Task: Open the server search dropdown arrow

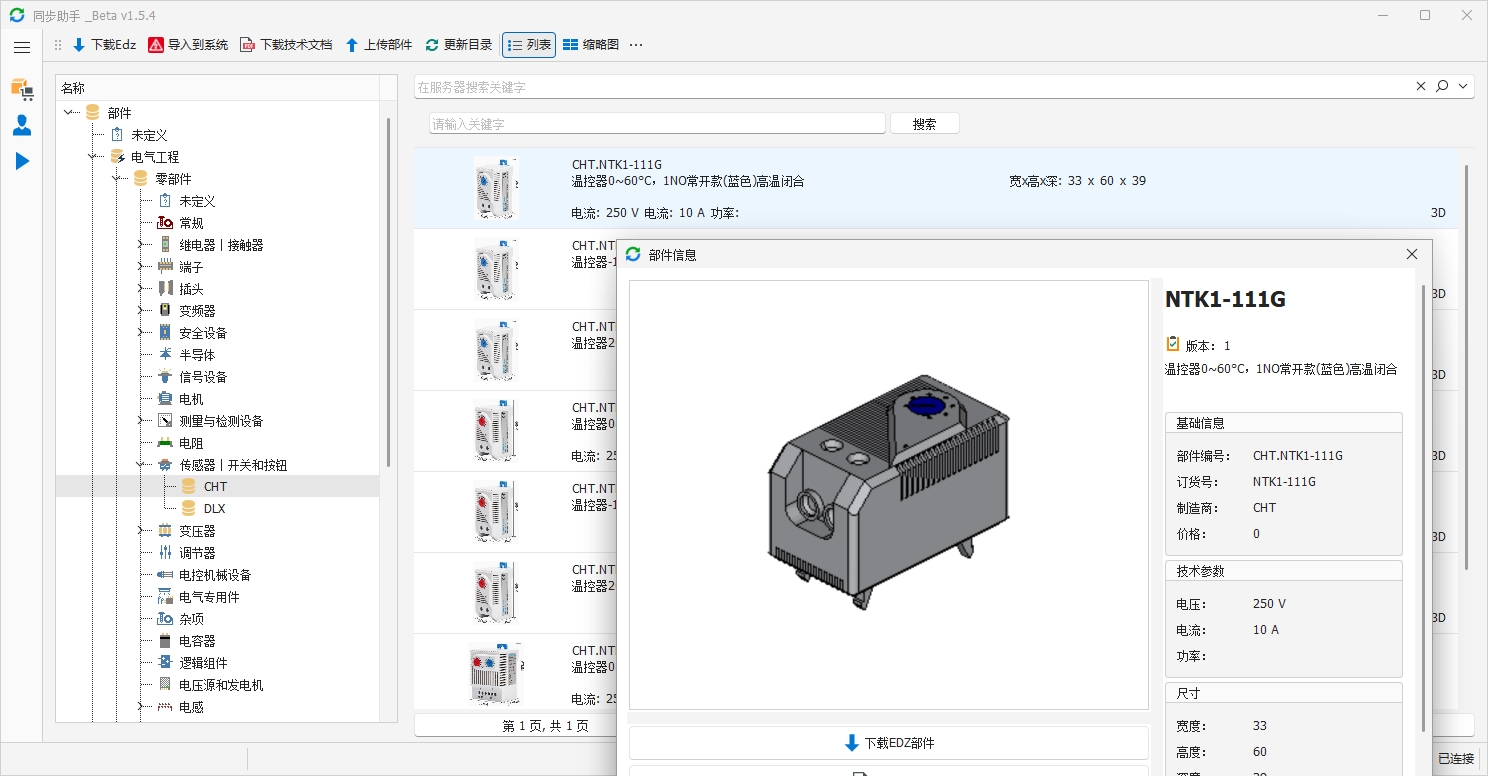Action: click(x=1464, y=87)
